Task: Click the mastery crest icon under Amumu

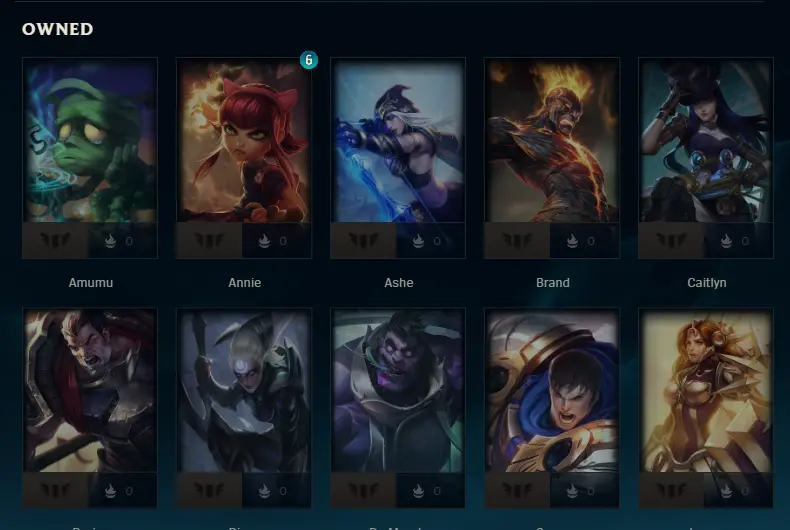Action: click(x=55, y=241)
